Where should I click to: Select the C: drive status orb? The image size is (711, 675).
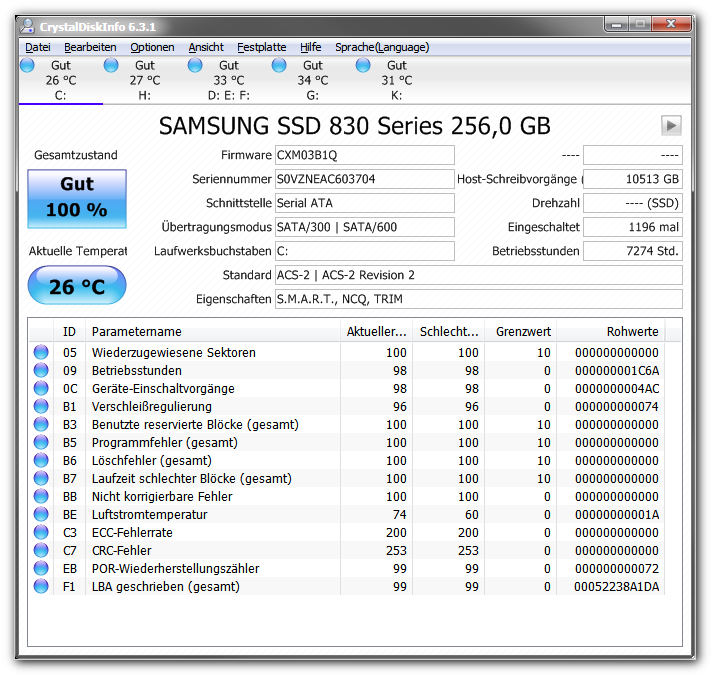(27, 65)
